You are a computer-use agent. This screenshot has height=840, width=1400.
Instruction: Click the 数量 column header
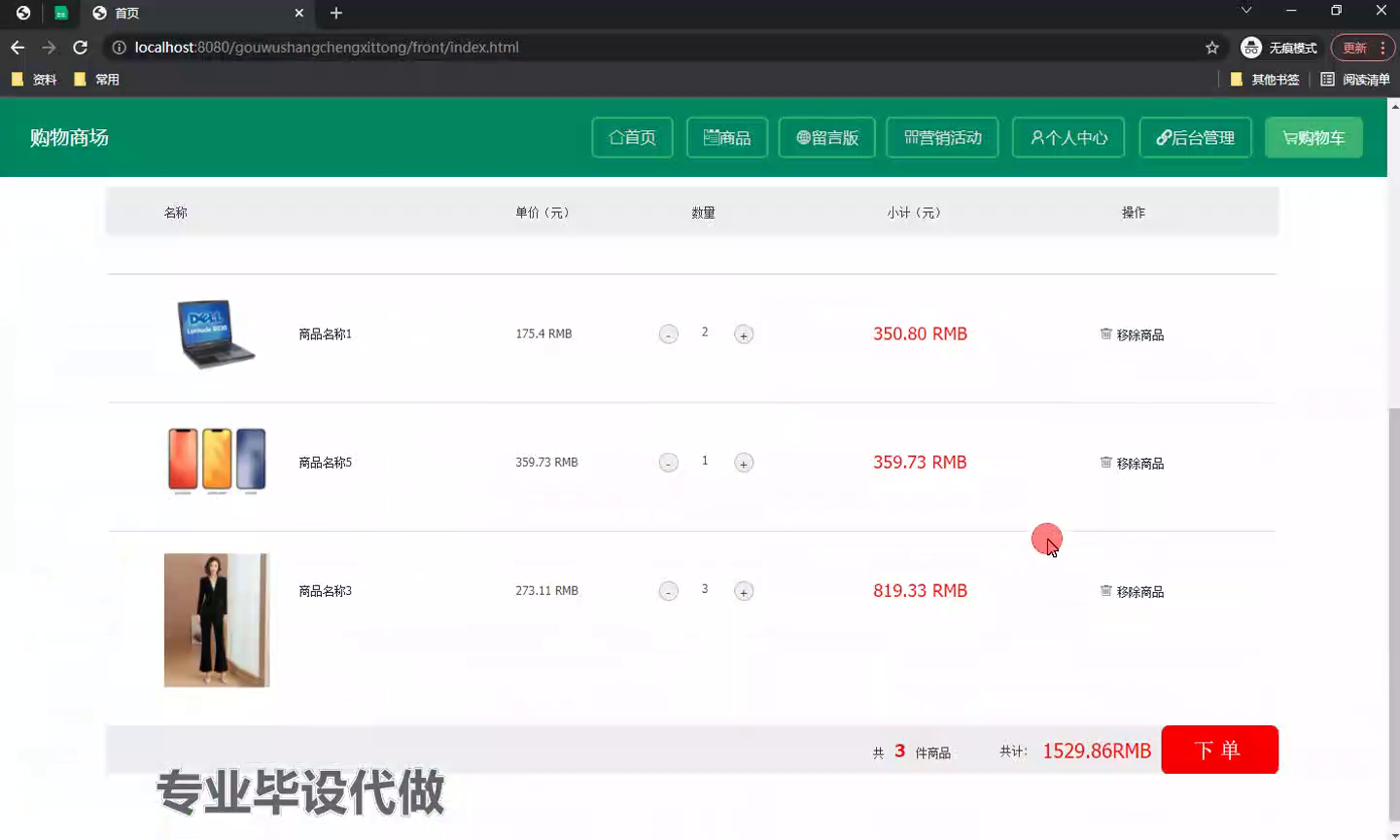[703, 212]
